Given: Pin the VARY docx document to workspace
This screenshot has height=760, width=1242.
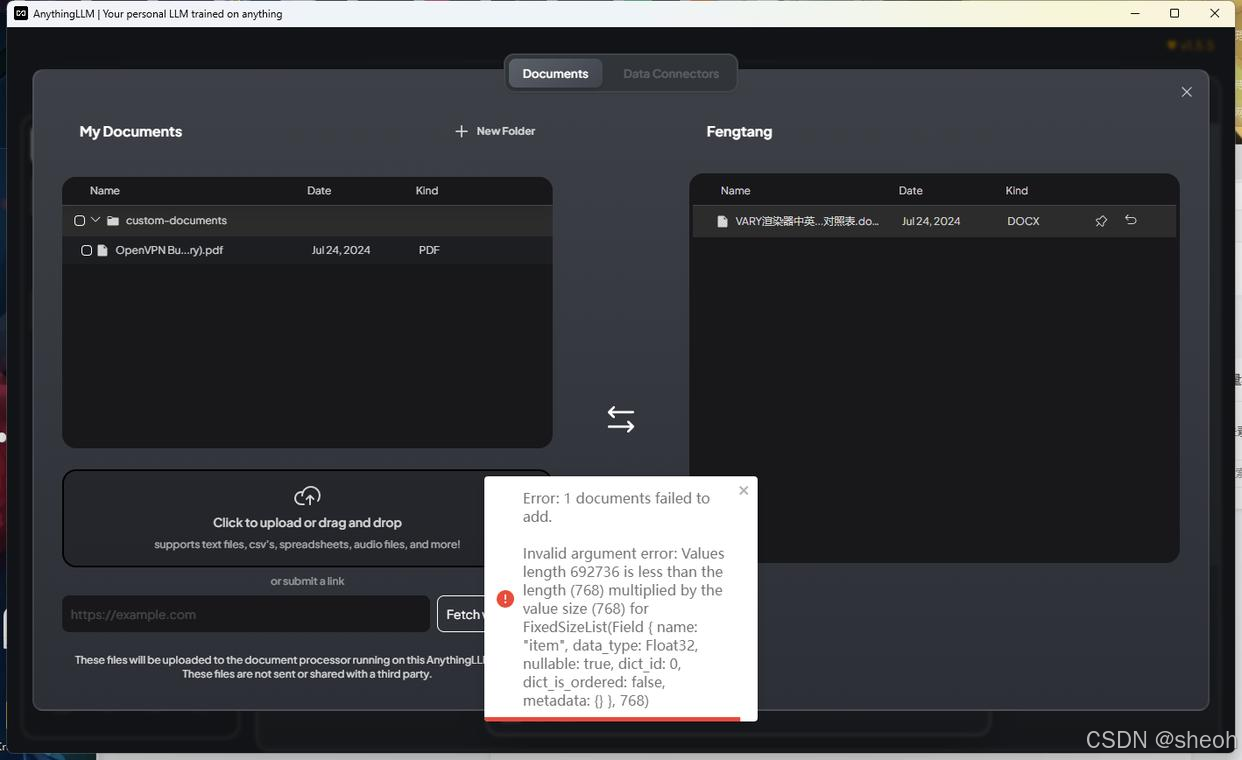Looking at the screenshot, I should click(x=1101, y=221).
